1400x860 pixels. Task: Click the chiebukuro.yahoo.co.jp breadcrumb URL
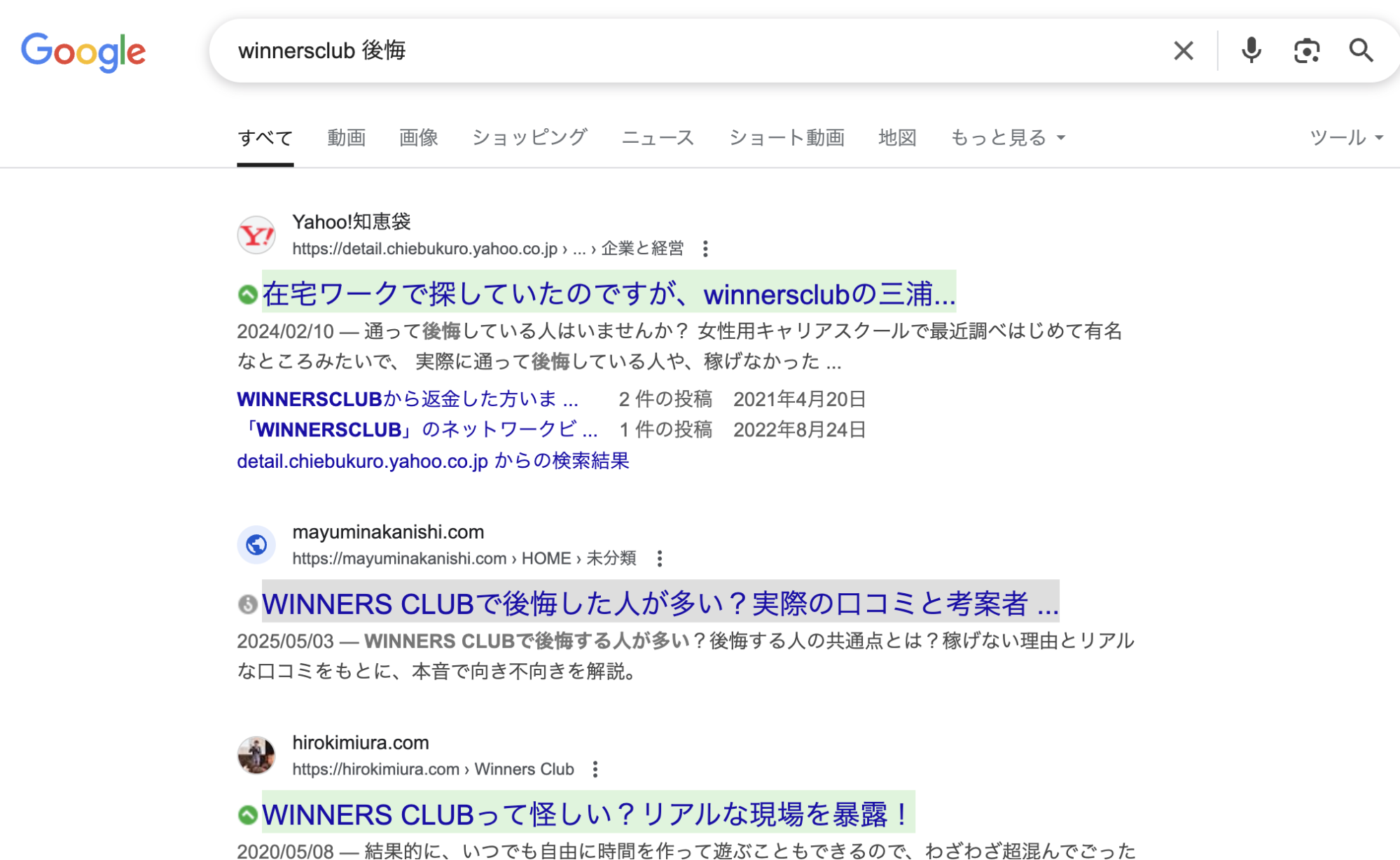(488, 249)
